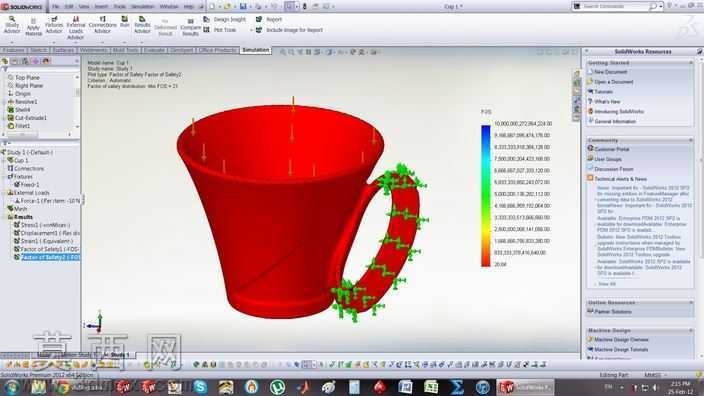Switch to the Evaluate tab
Image resolution: width=704 pixels, height=396 pixels.
(154, 50)
